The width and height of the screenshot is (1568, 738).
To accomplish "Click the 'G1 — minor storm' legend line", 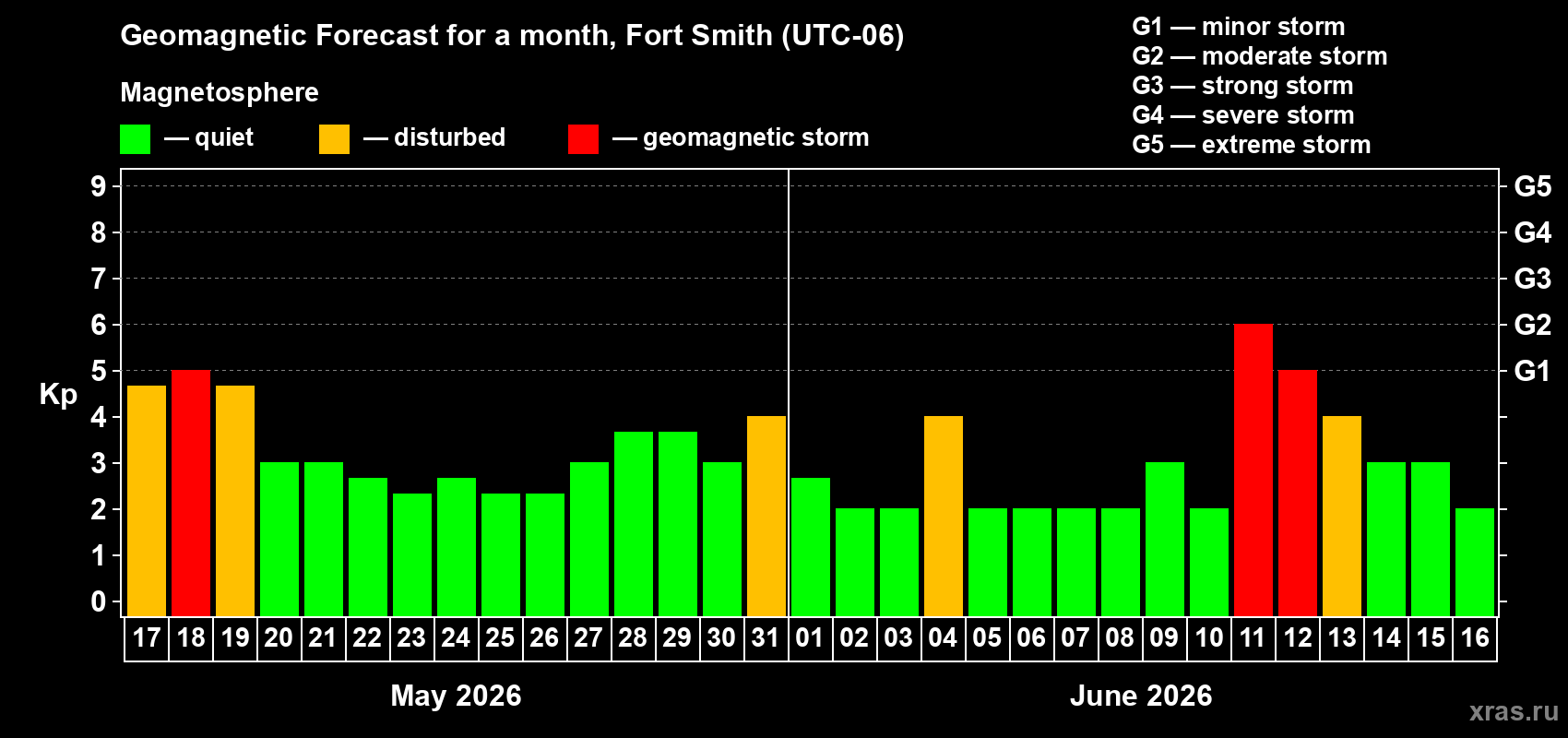I will [1239, 27].
